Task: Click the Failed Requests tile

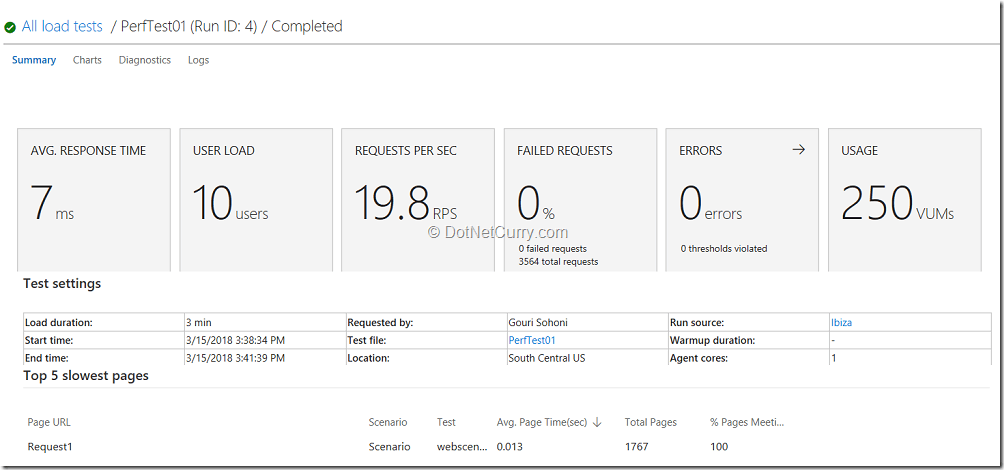Action: point(580,200)
